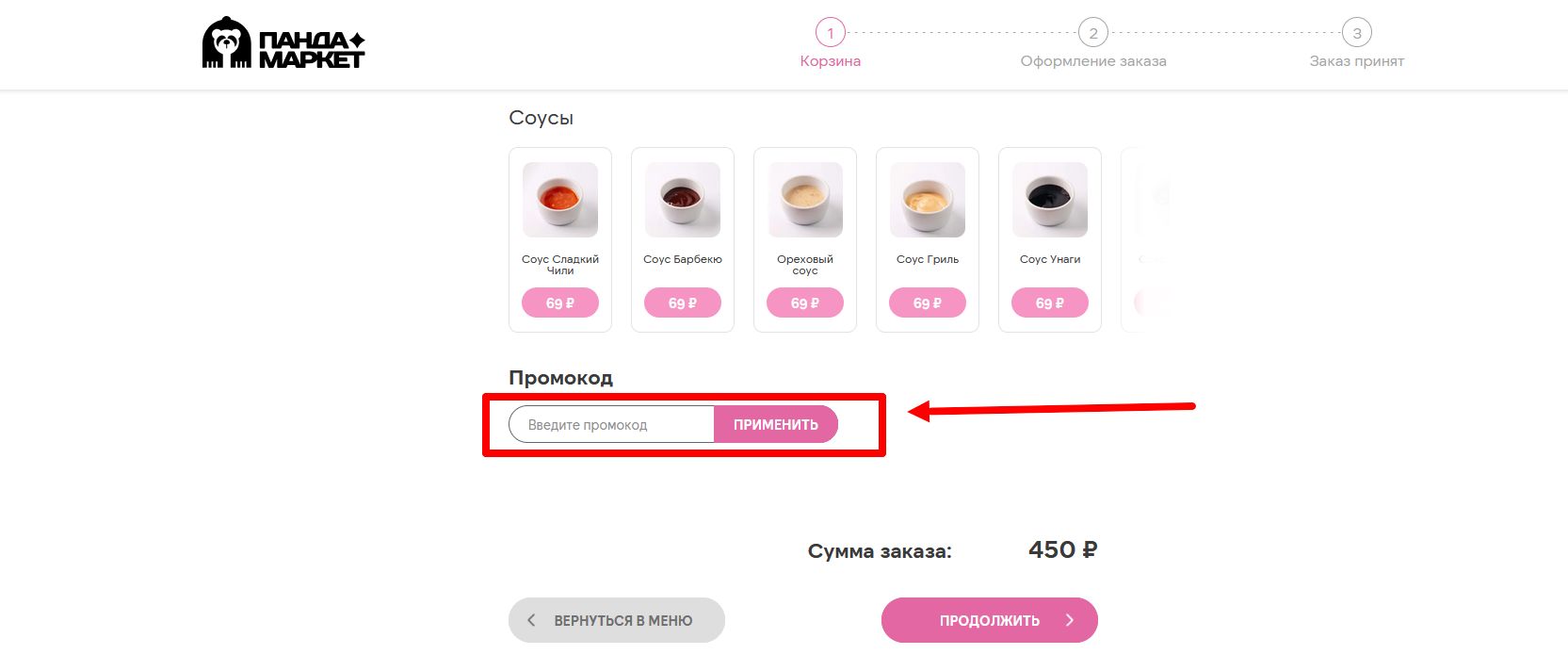
Task: Select the Nut sauce image
Action: pos(805,200)
